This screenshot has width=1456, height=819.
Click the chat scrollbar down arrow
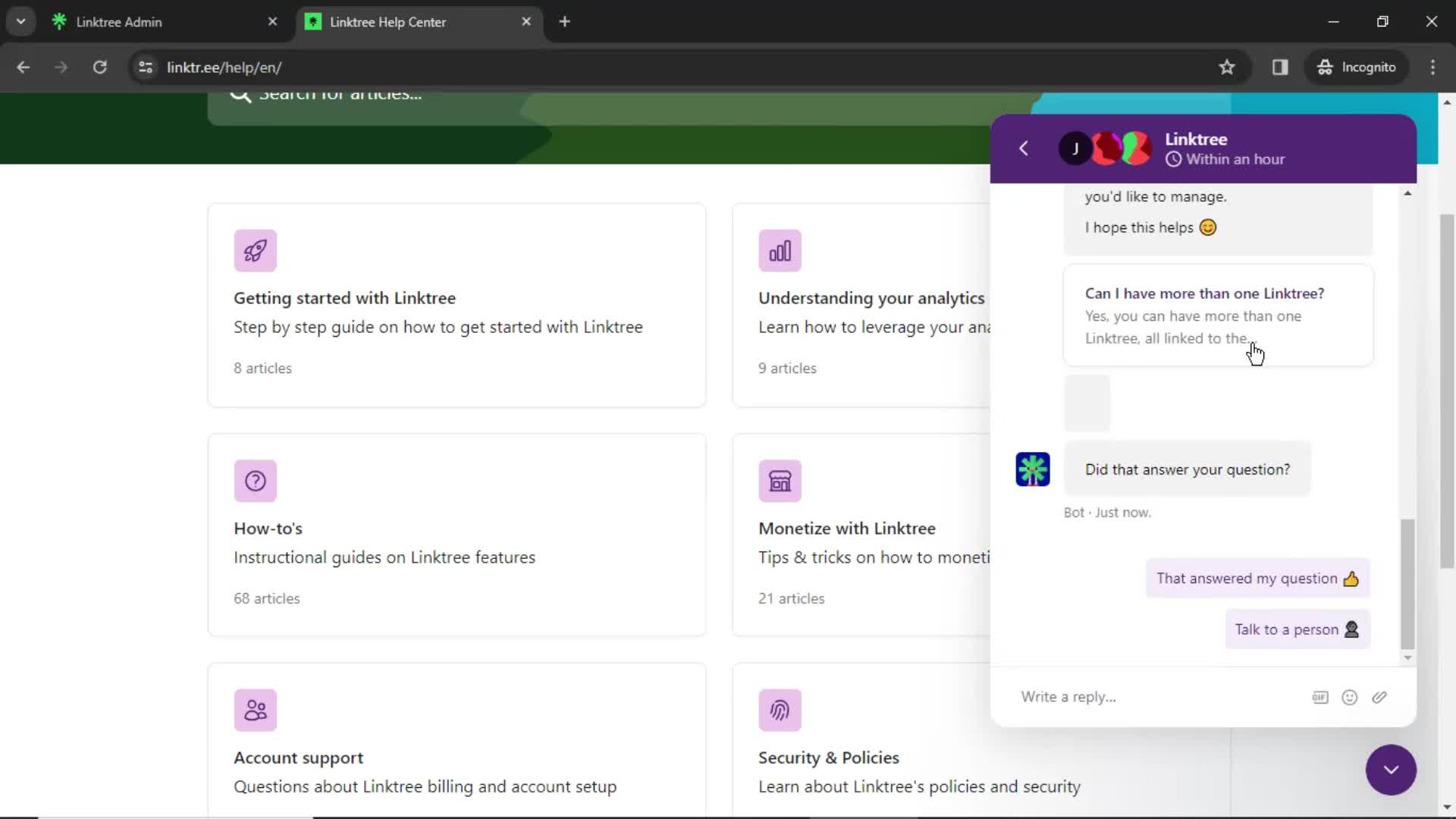coord(1408,657)
